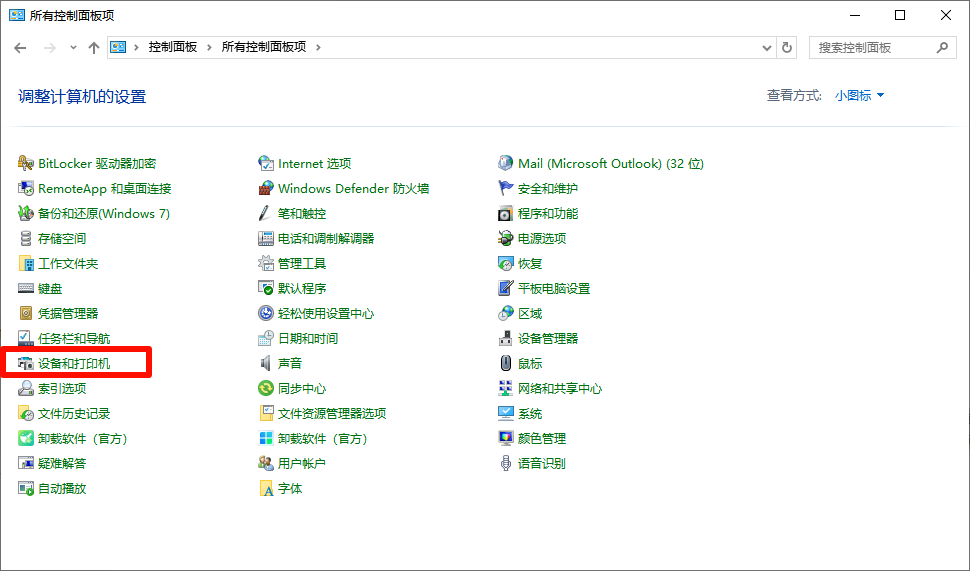Click the 任务栏和导航 icon
Image resolution: width=970 pixels, height=571 pixels.
(x=25, y=338)
